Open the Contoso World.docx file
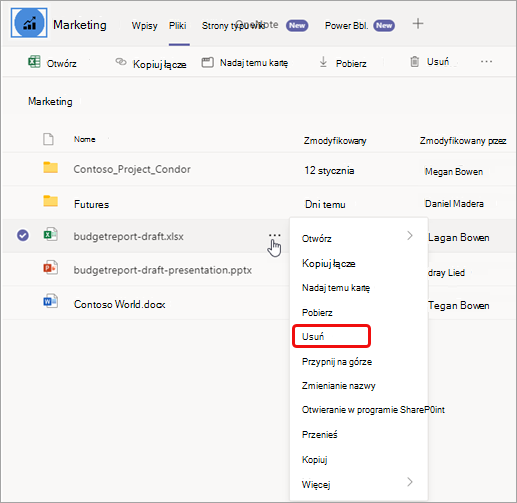 (119, 304)
